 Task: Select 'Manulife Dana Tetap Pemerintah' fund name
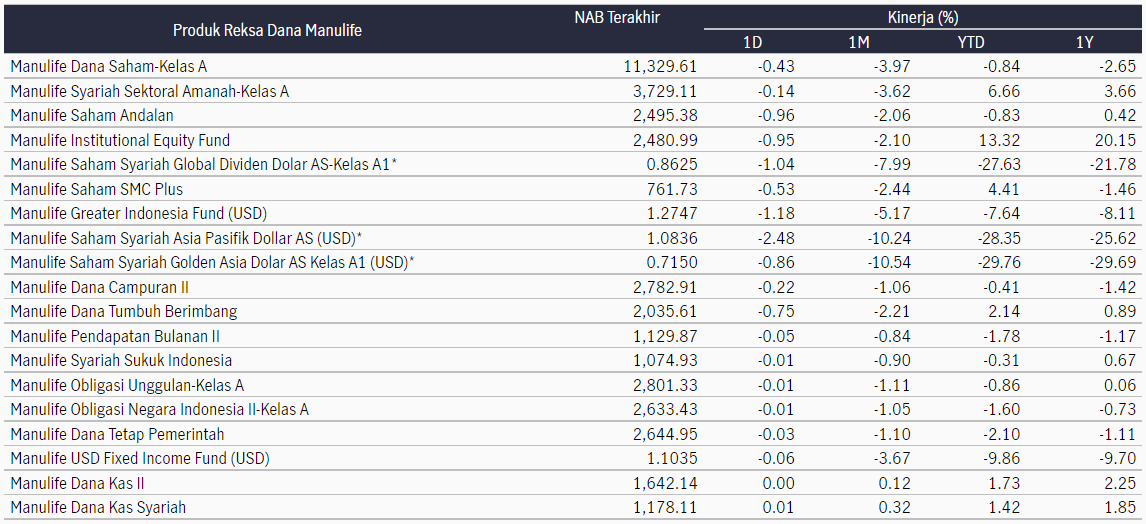[x=117, y=434]
